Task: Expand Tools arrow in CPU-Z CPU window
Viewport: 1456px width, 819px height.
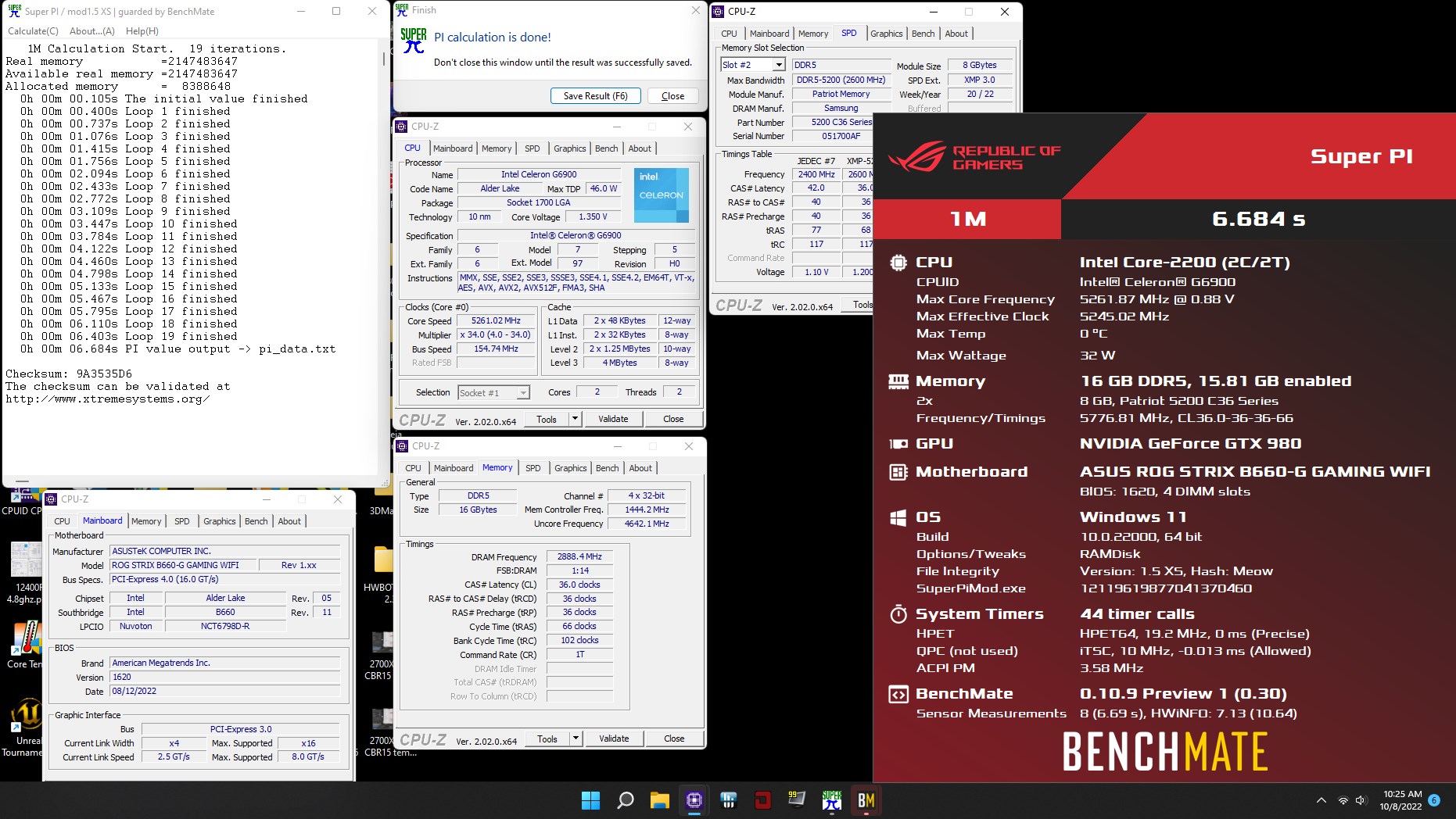Action: pos(575,419)
